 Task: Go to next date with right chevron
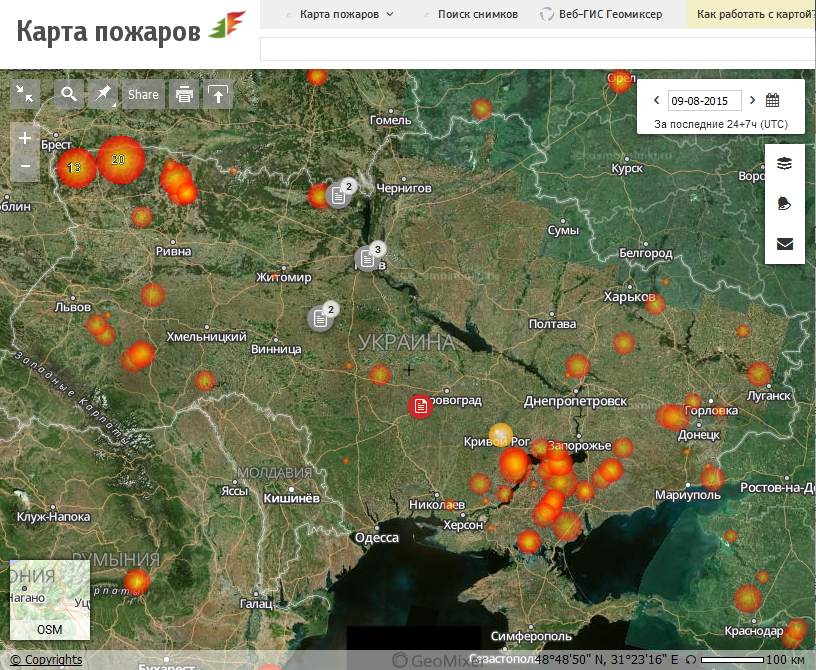752,100
